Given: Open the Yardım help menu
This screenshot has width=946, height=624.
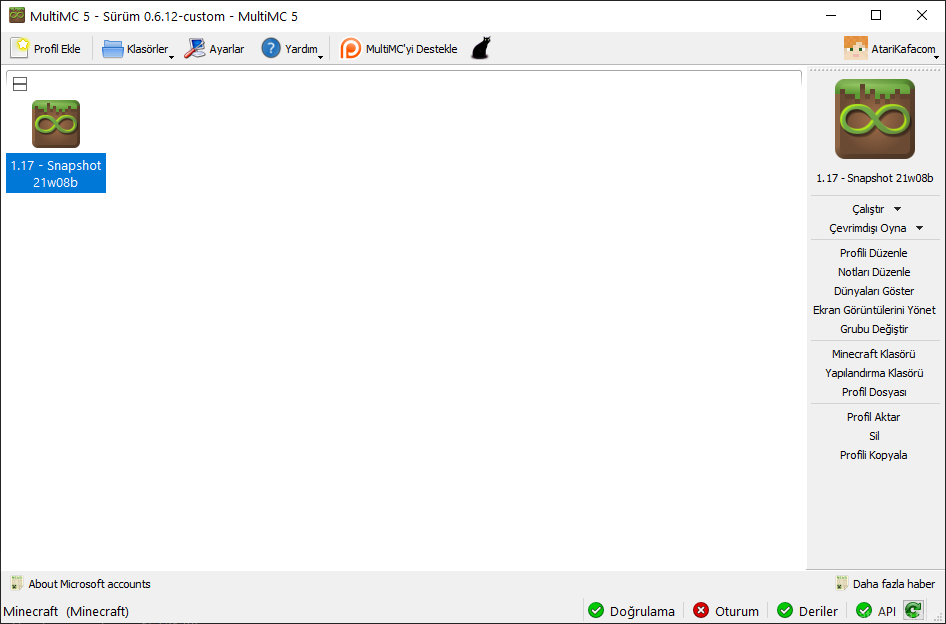Looking at the screenshot, I should 291,49.
